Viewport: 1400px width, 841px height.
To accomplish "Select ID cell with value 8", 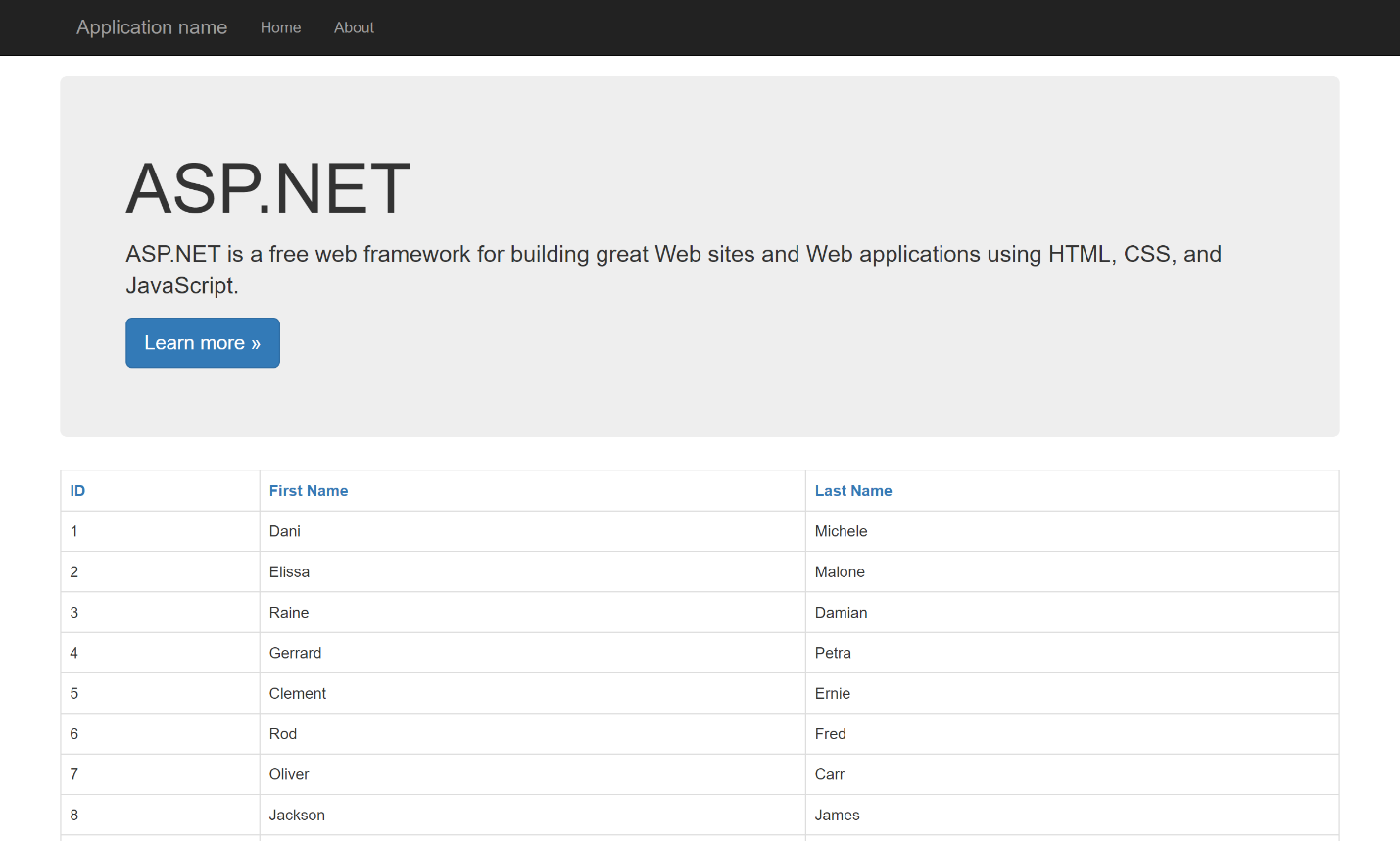I will [161, 815].
